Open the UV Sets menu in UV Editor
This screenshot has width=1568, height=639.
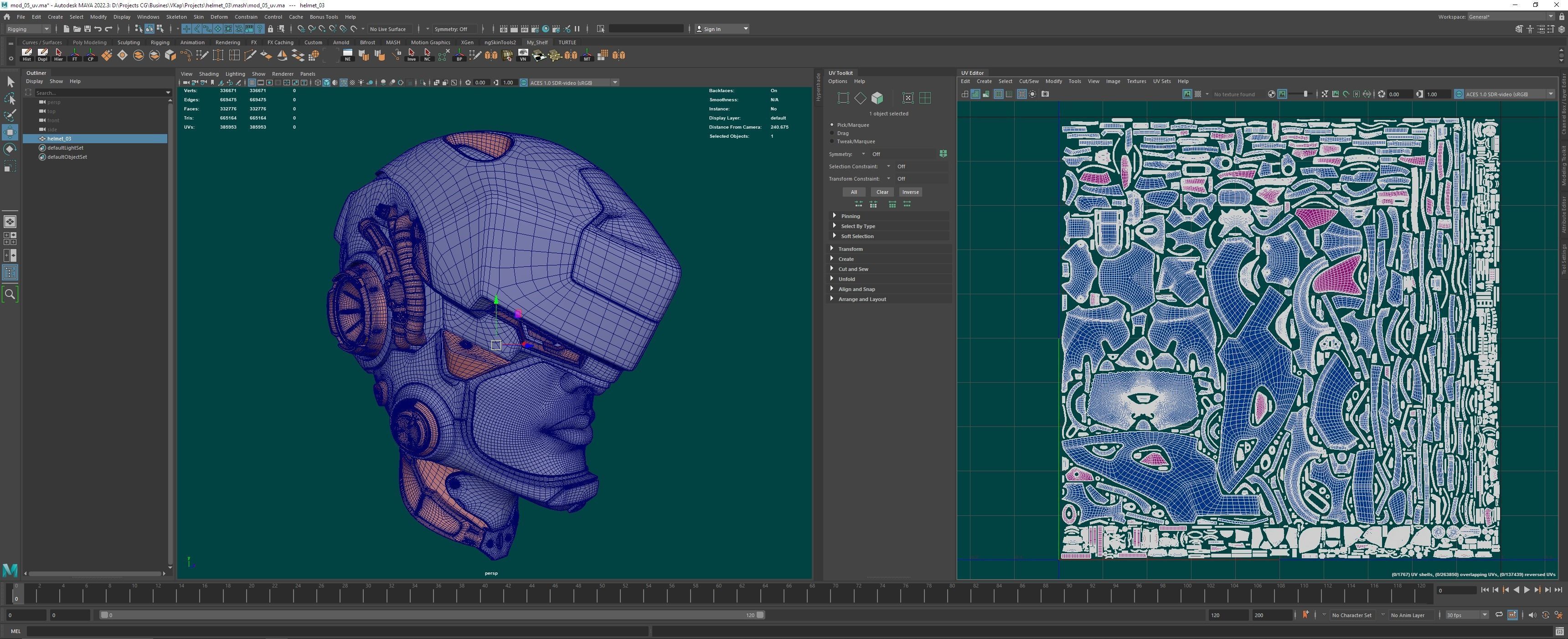click(x=1161, y=81)
